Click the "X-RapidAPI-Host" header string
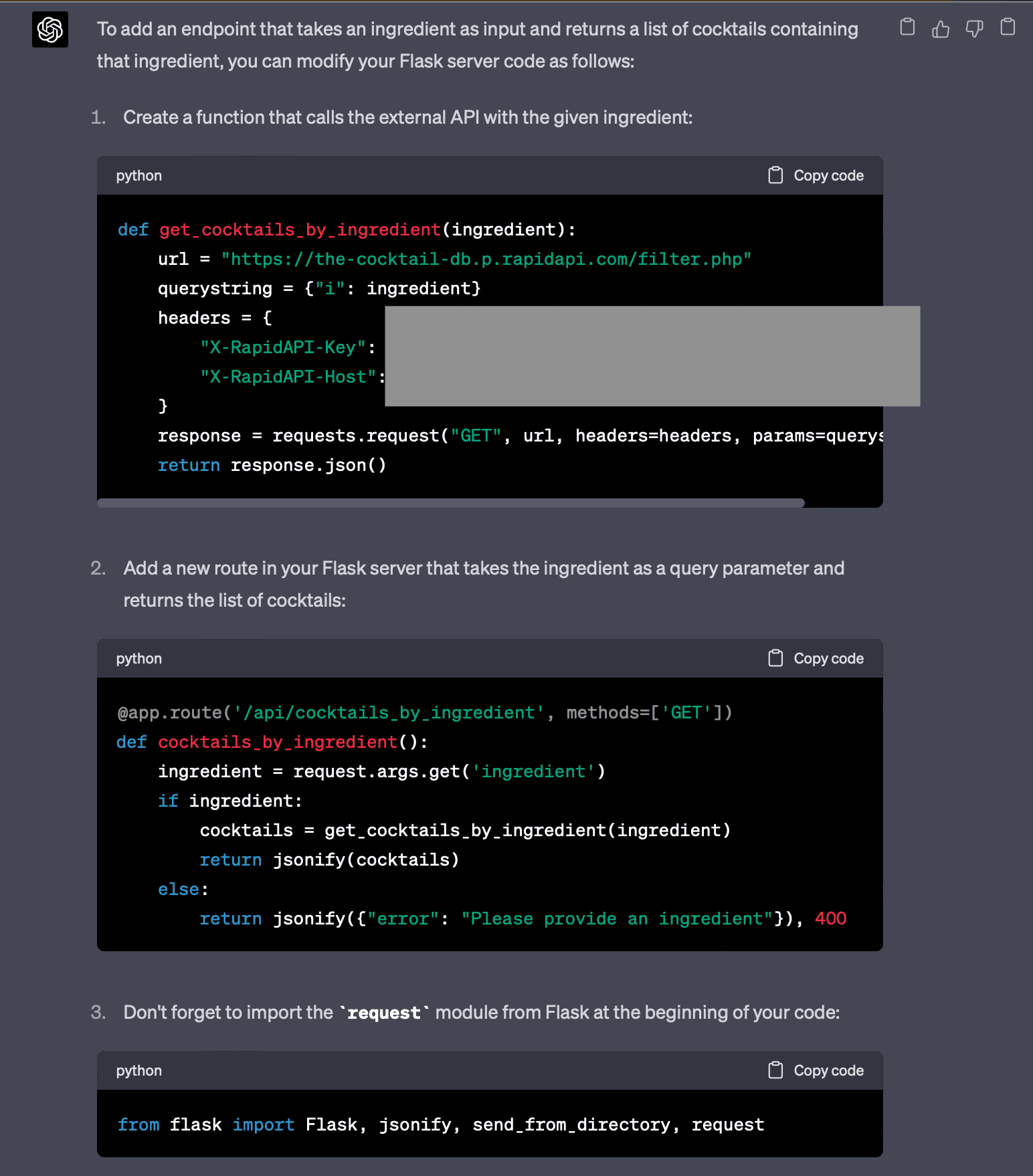Image resolution: width=1033 pixels, height=1176 pixels. [288, 377]
